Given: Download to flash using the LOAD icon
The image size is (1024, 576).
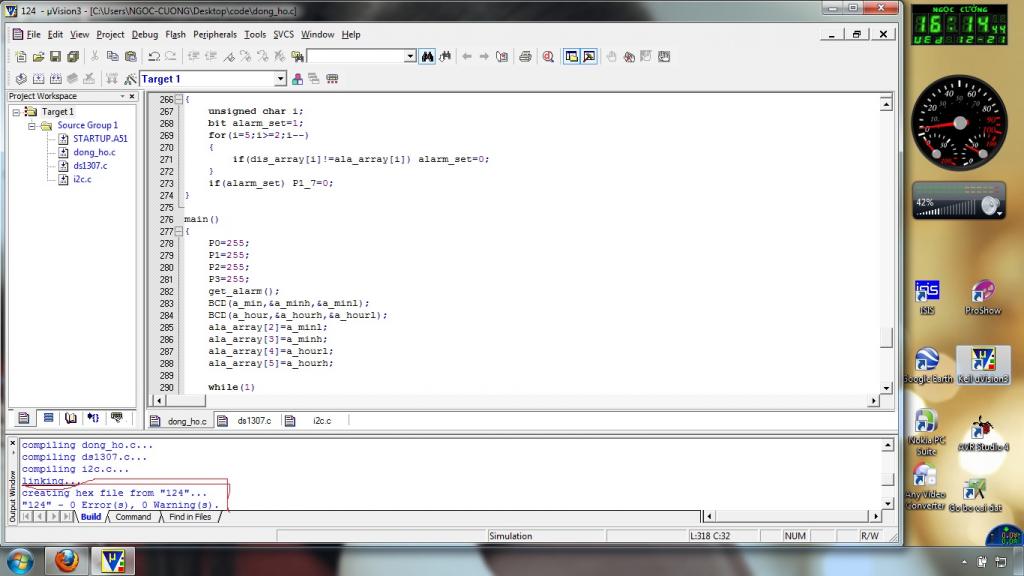Looking at the screenshot, I should click(x=112, y=79).
